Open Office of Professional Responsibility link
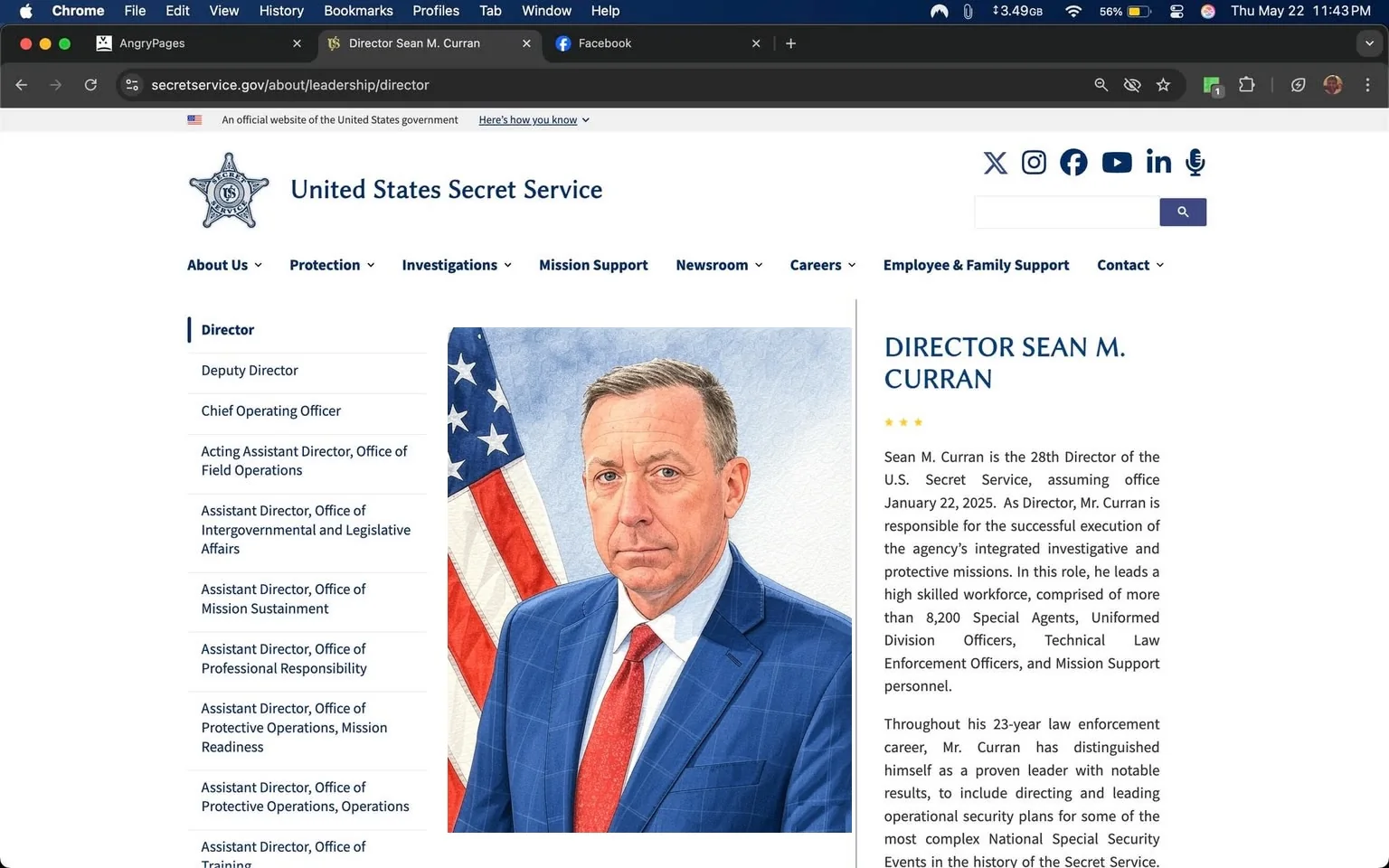This screenshot has height=868, width=1389. coord(284,658)
